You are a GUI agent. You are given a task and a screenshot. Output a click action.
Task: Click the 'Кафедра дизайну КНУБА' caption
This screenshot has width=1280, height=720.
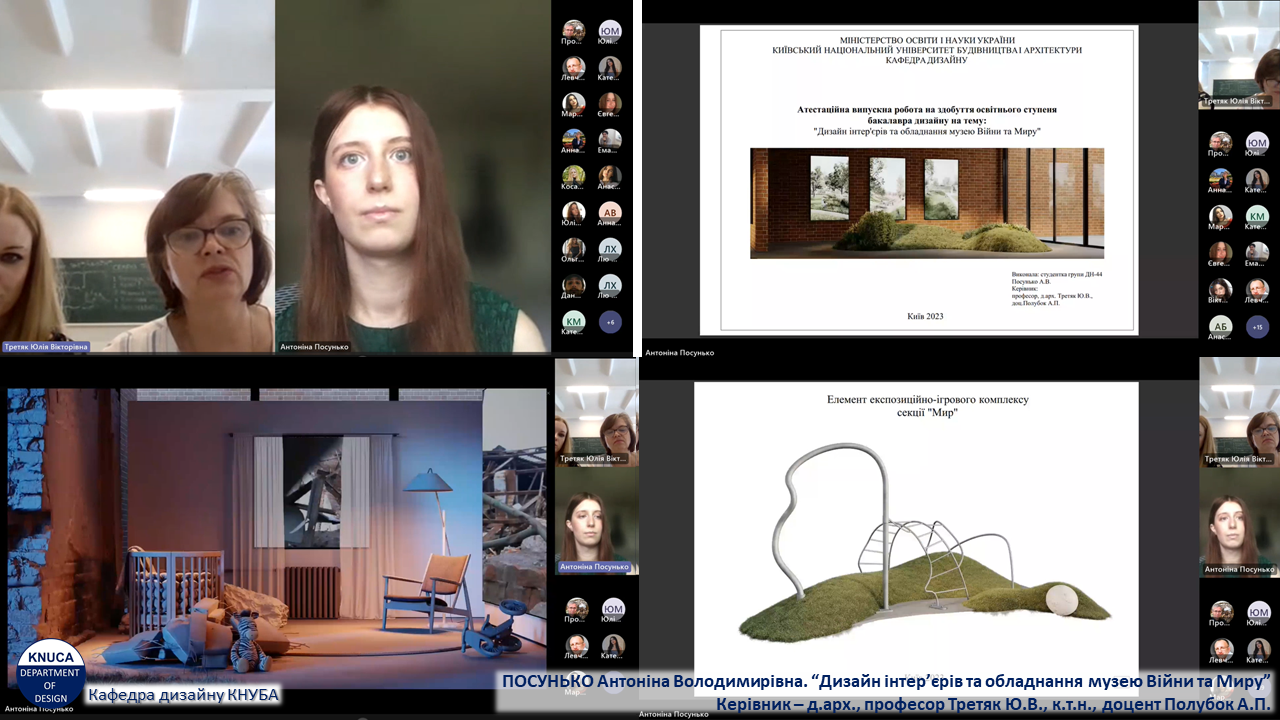click(x=183, y=695)
